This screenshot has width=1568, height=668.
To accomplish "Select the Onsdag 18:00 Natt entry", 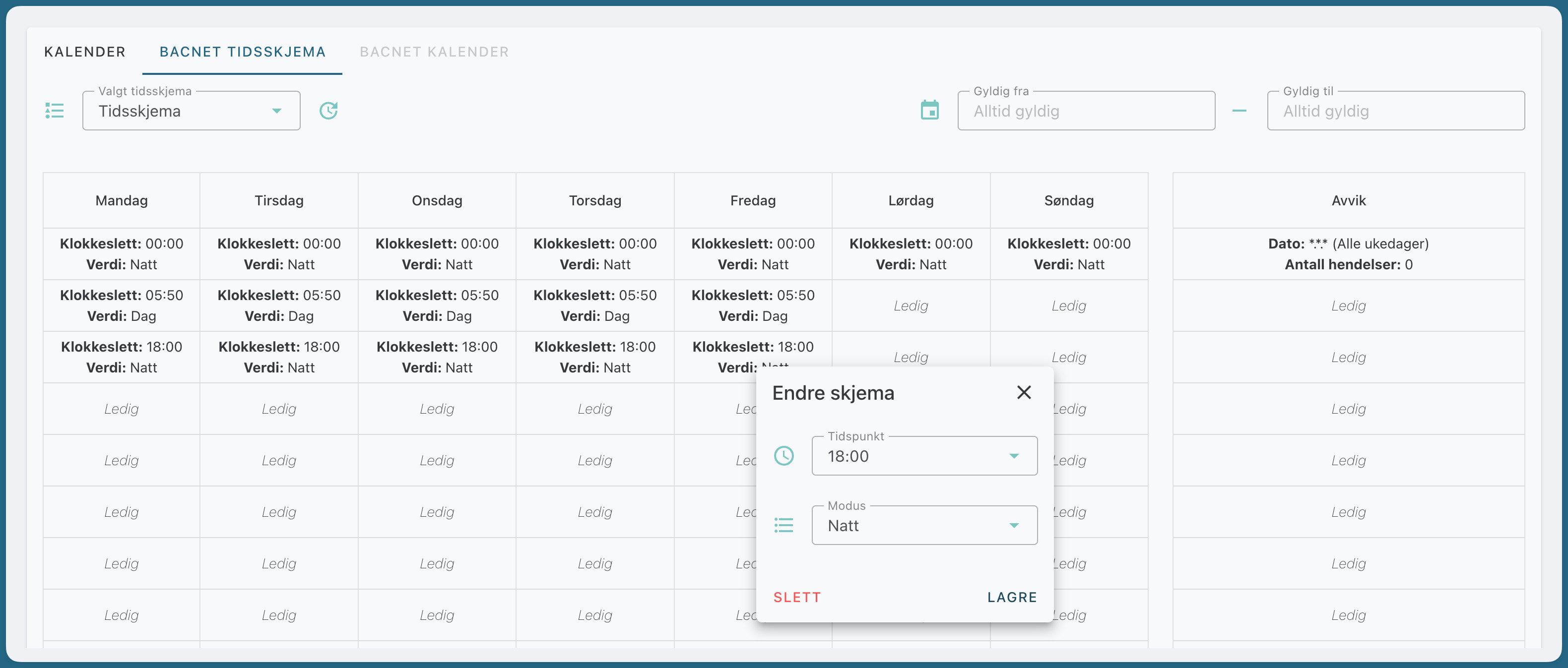I will tap(437, 357).
